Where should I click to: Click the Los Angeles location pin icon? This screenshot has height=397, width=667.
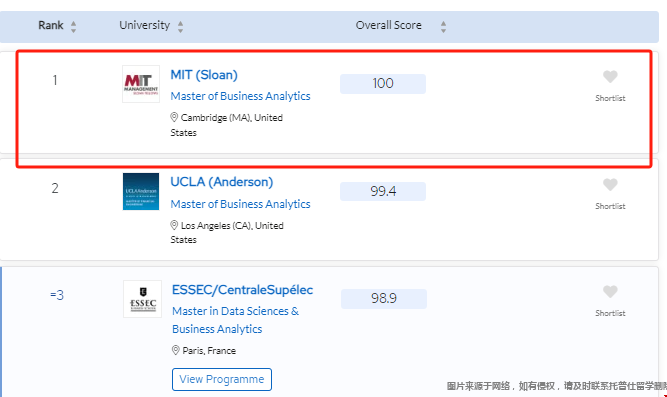coord(174,225)
